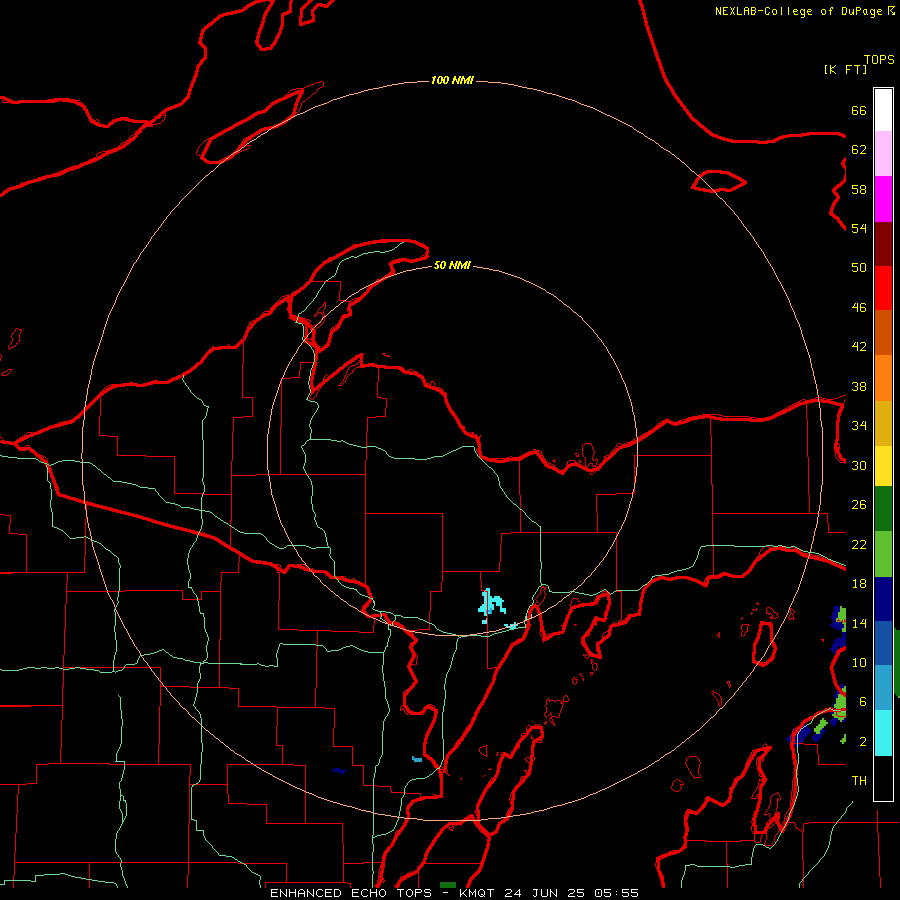Select the 100 NMI range ring label

click(452, 80)
